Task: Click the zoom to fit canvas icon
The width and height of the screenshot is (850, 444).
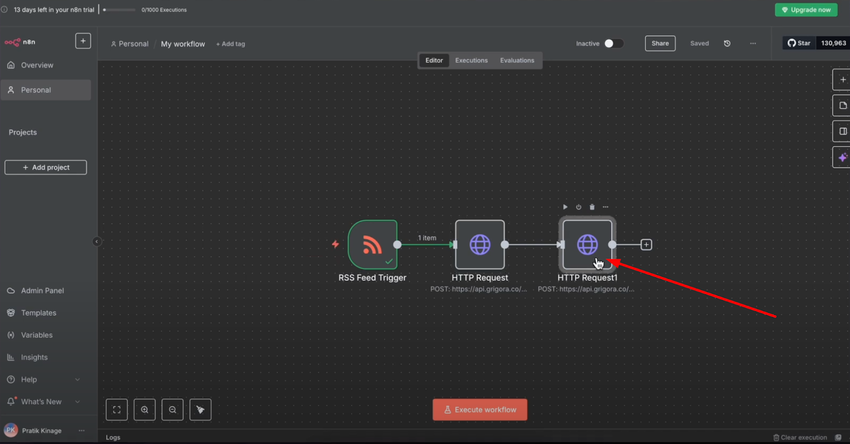Action: (117, 410)
